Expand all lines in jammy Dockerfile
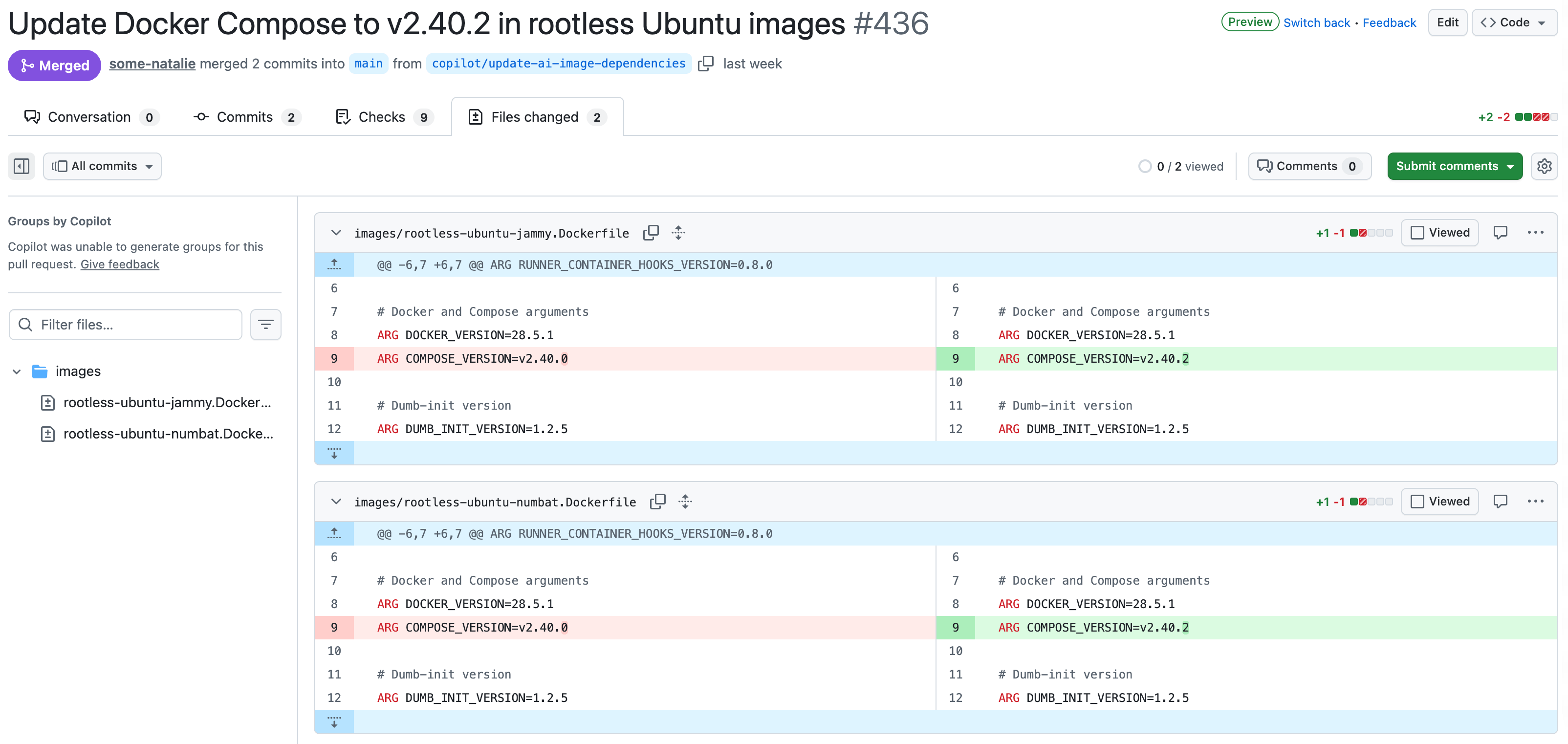 pyautogui.click(x=678, y=233)
